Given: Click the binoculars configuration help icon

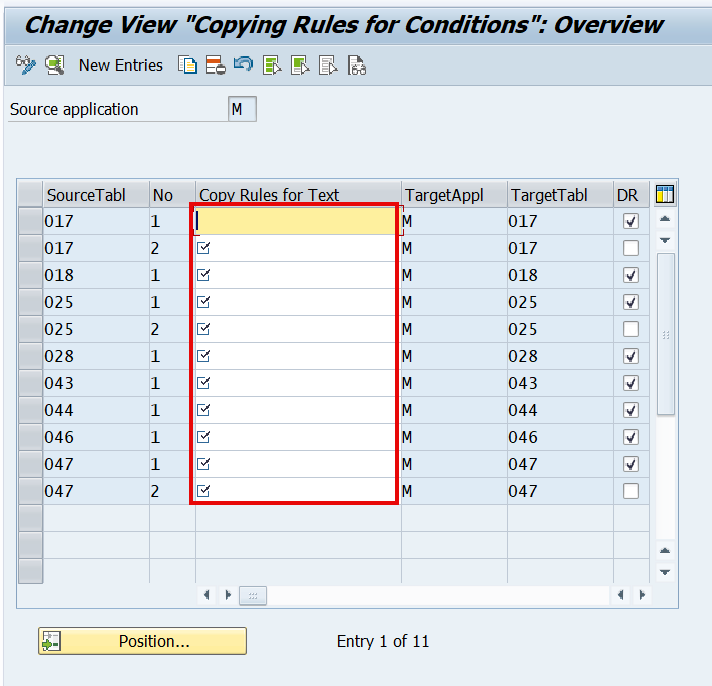Looking at the screenshot, I should pos(357,65).
